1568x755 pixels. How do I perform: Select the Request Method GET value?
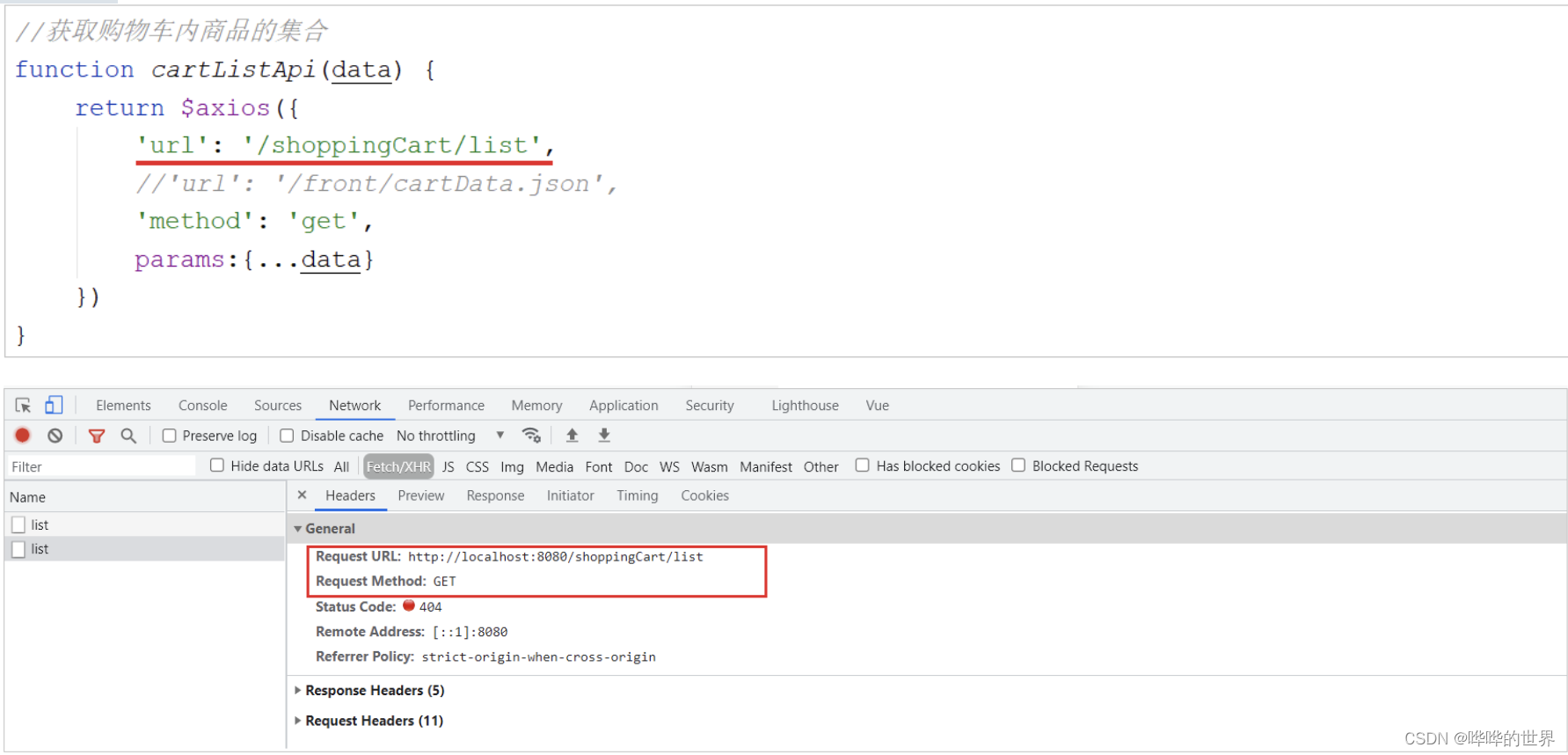[444, 582]
